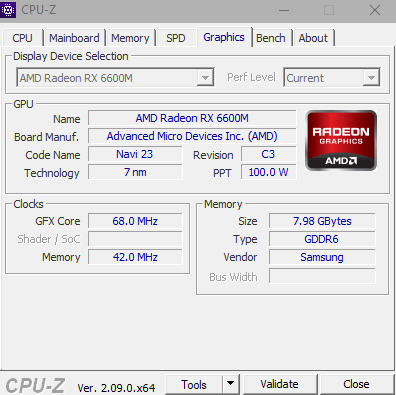
Task: Click the Radeon Graphics AMD logo
Action: (341, 140)
